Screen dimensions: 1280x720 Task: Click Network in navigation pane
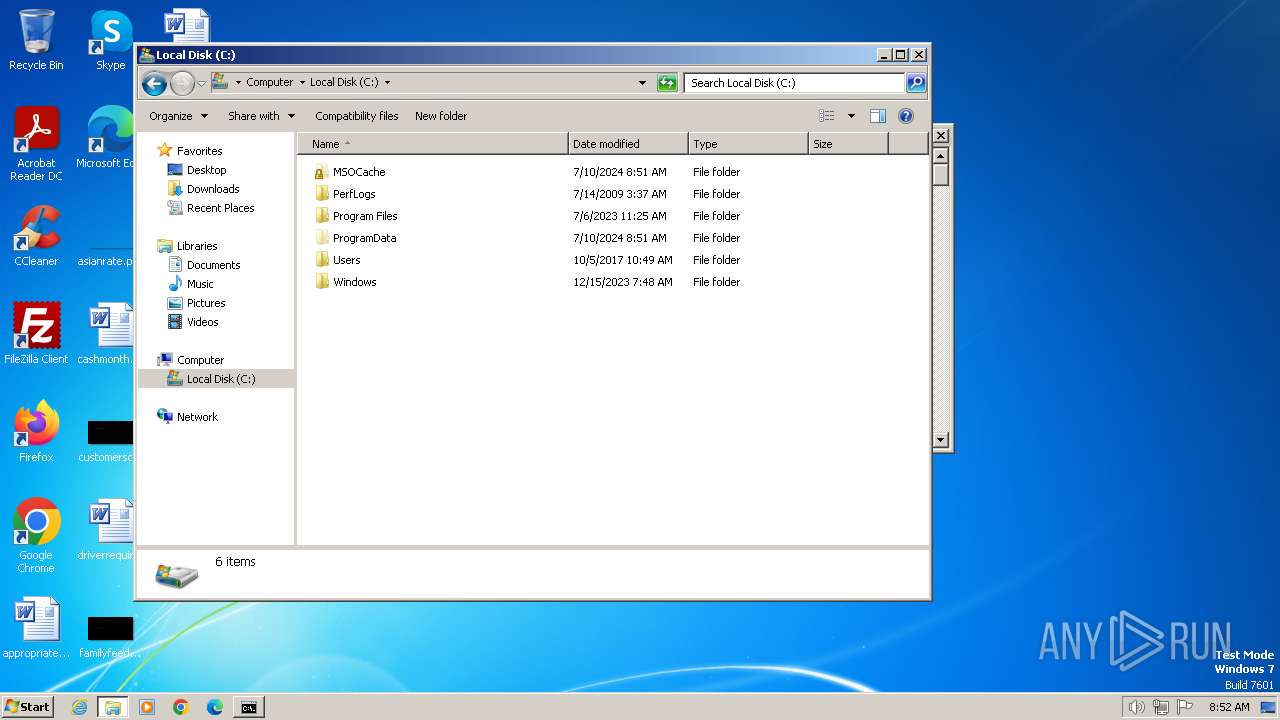197,417
